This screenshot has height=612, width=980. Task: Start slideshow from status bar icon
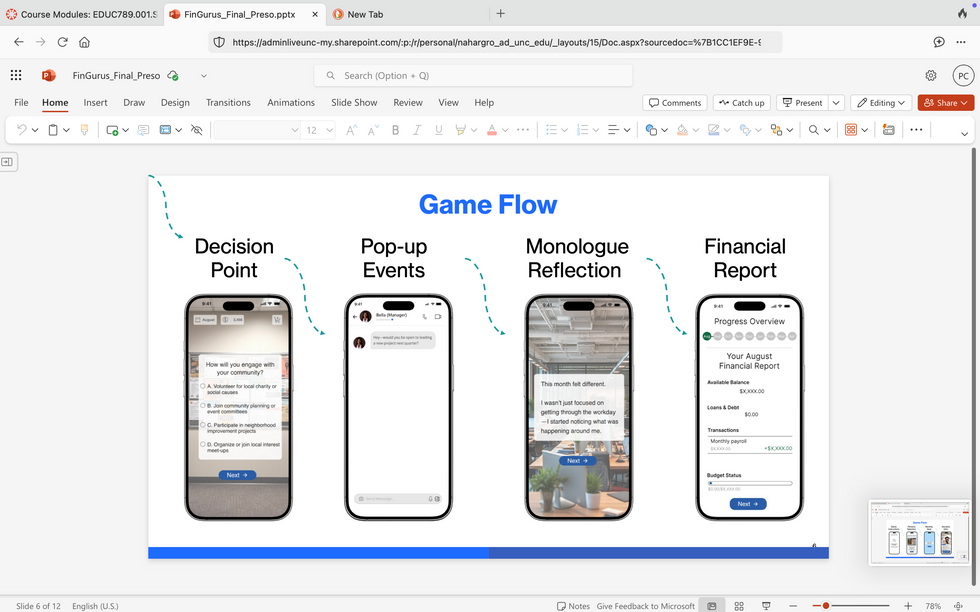click(x=766, y=606)
